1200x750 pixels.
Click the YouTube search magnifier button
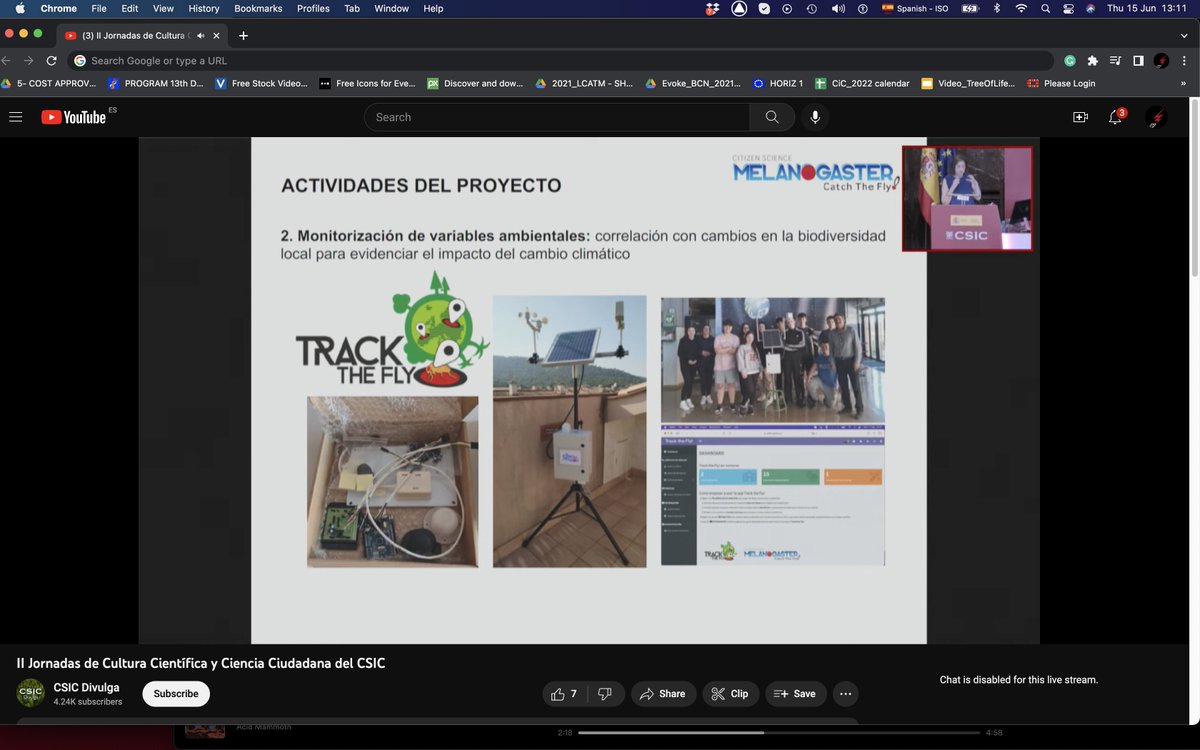(x=772, y=117)
